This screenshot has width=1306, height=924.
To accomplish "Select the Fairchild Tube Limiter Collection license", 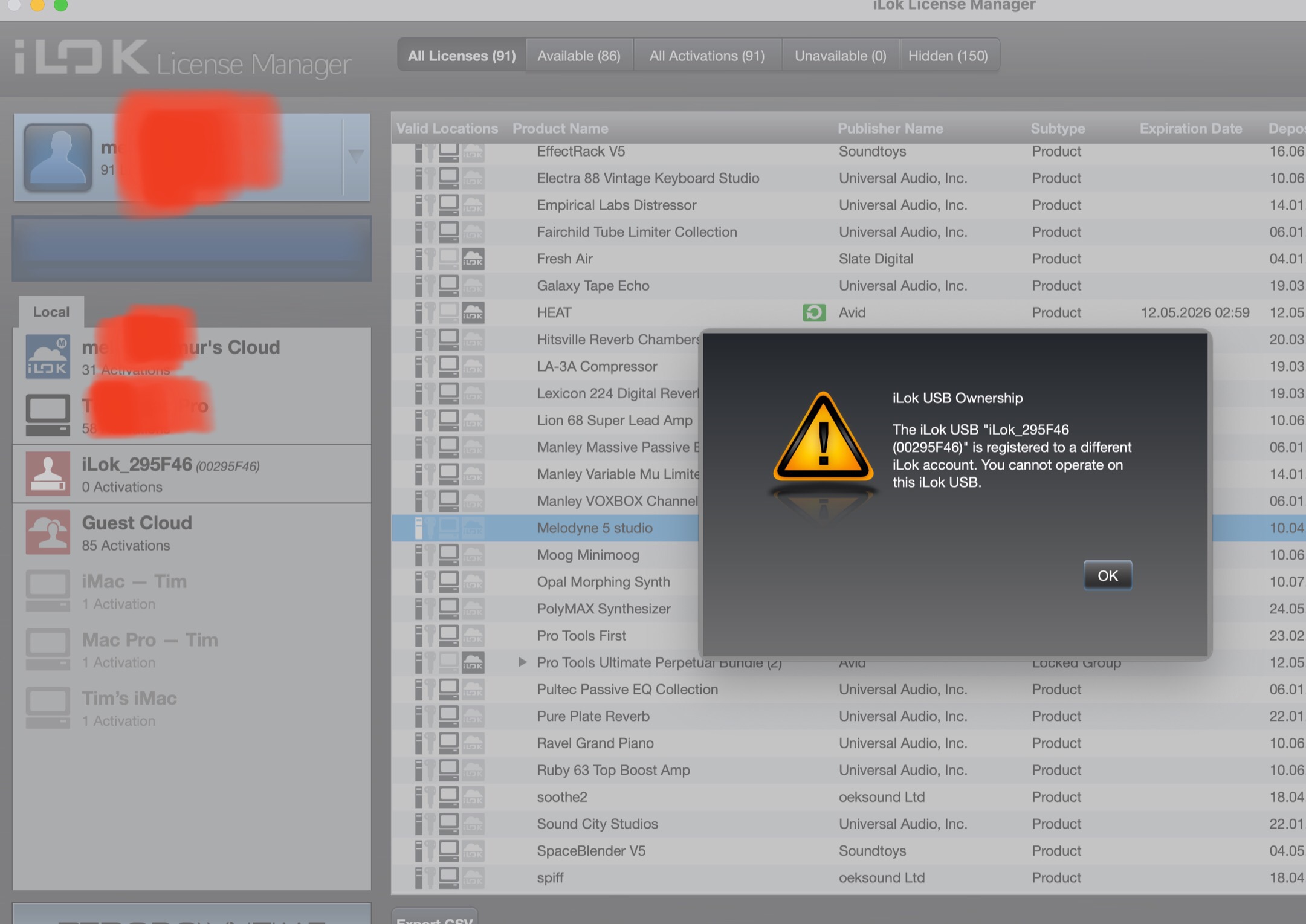I will [637, 232].
